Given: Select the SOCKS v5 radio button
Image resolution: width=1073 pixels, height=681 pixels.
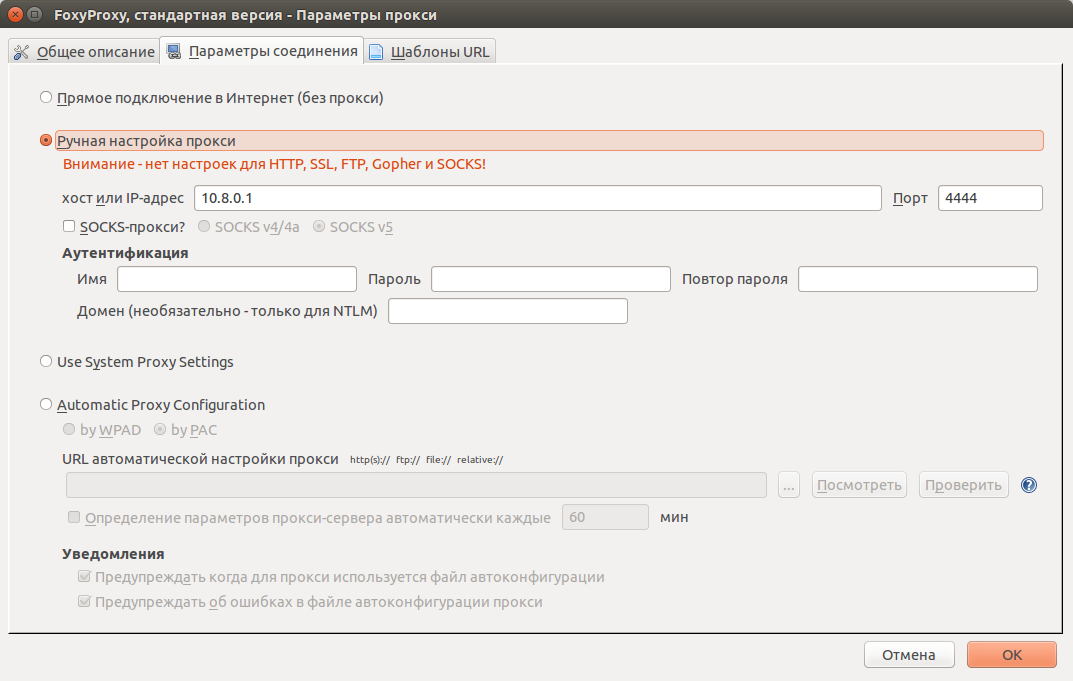Looking at the screenshot, I should pos(319,226).
